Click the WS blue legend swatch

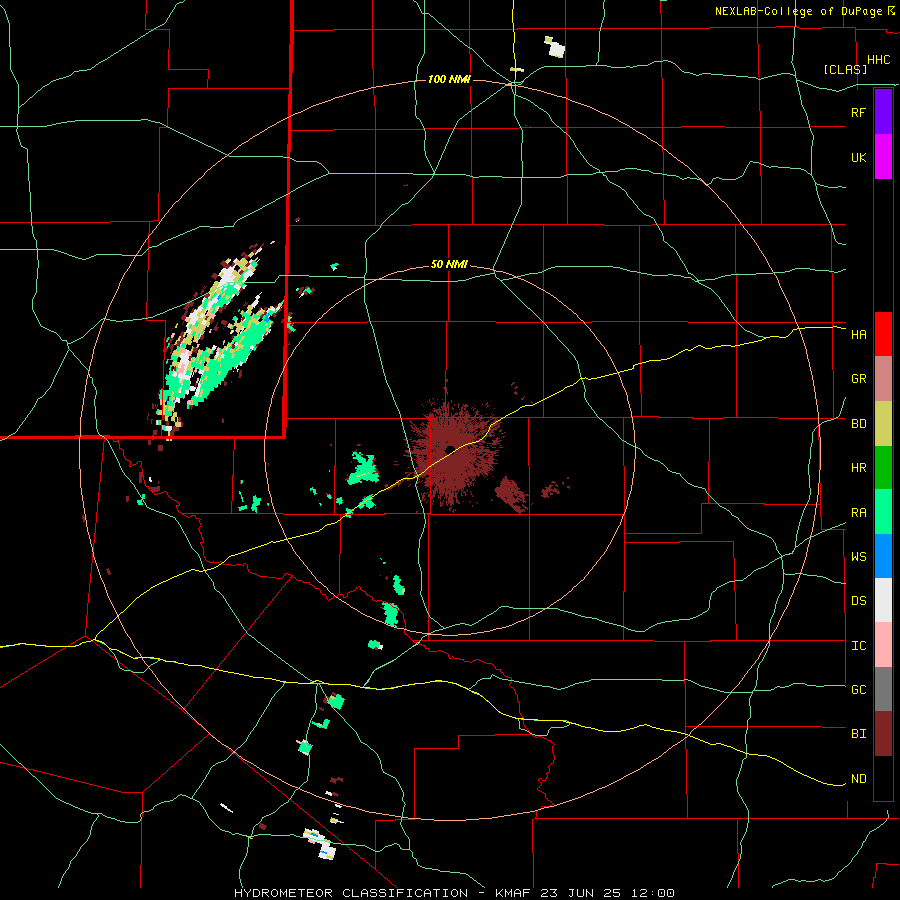[883, 556]
